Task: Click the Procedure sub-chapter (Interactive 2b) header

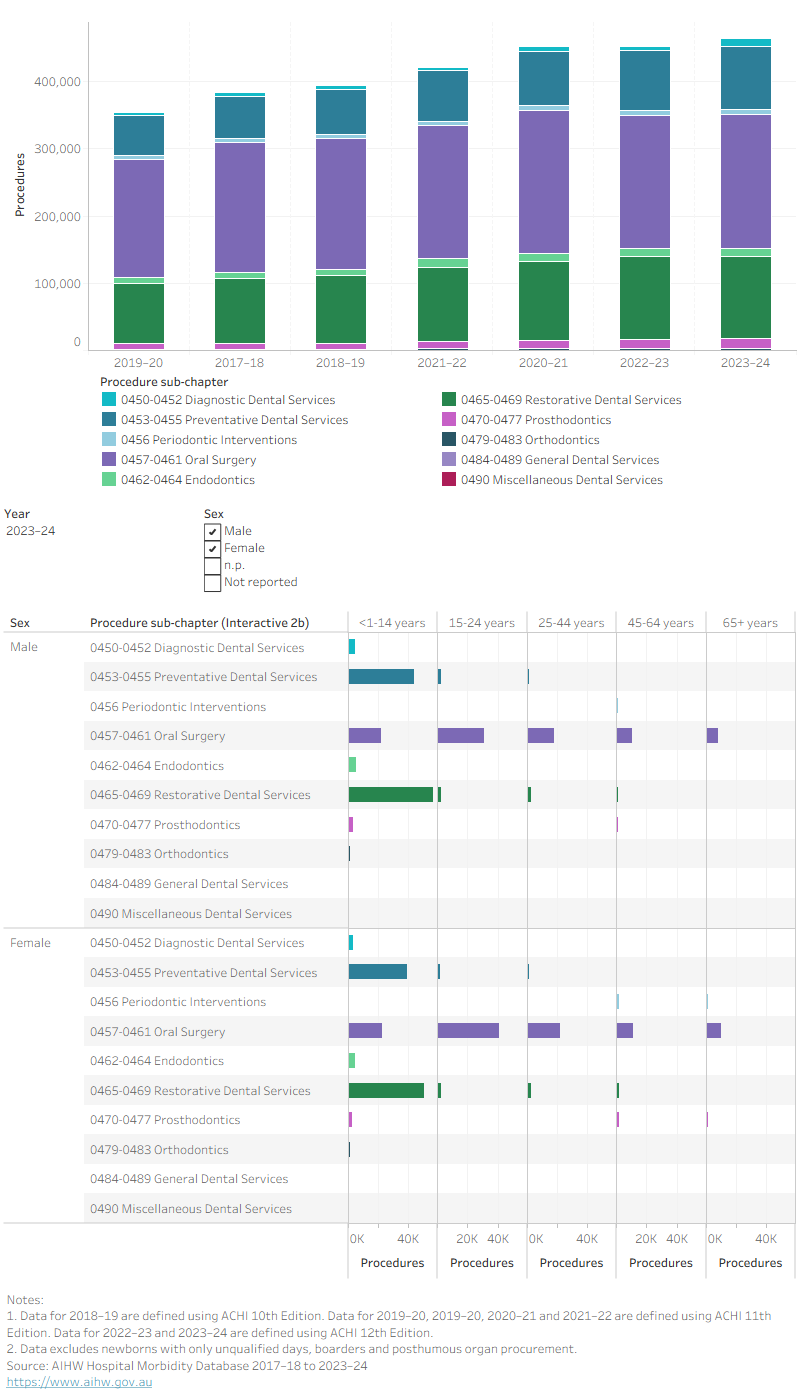Action: (200, 622)
